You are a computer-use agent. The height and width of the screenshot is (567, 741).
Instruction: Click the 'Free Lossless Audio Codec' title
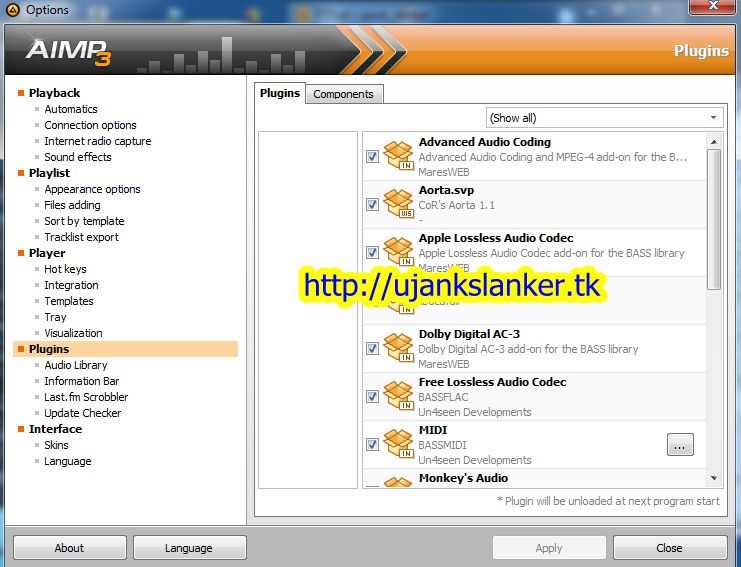(492, 382)
